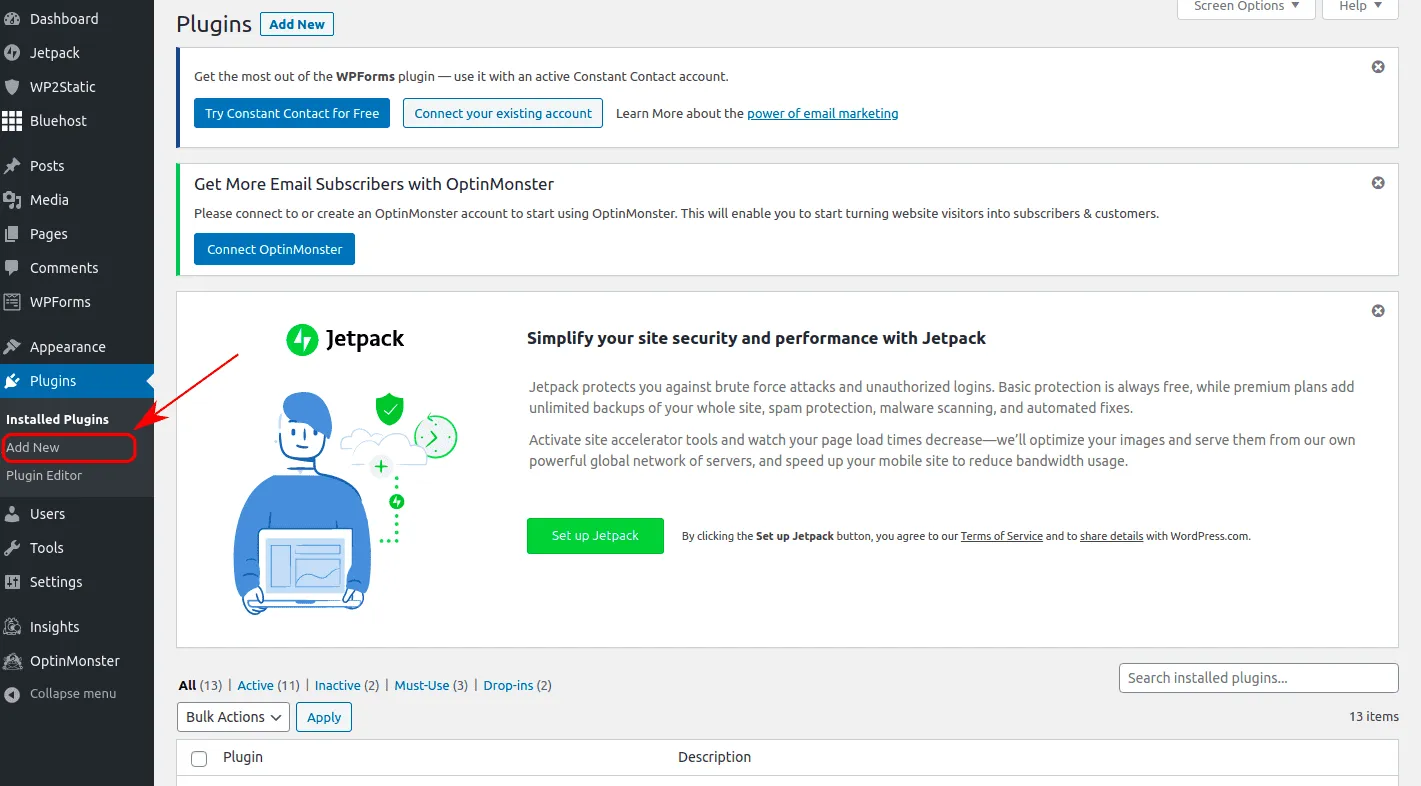The width and height of the screenshot is (1421, 786).
Task: Open Posts via the pushpin icon
Action: 12,166
